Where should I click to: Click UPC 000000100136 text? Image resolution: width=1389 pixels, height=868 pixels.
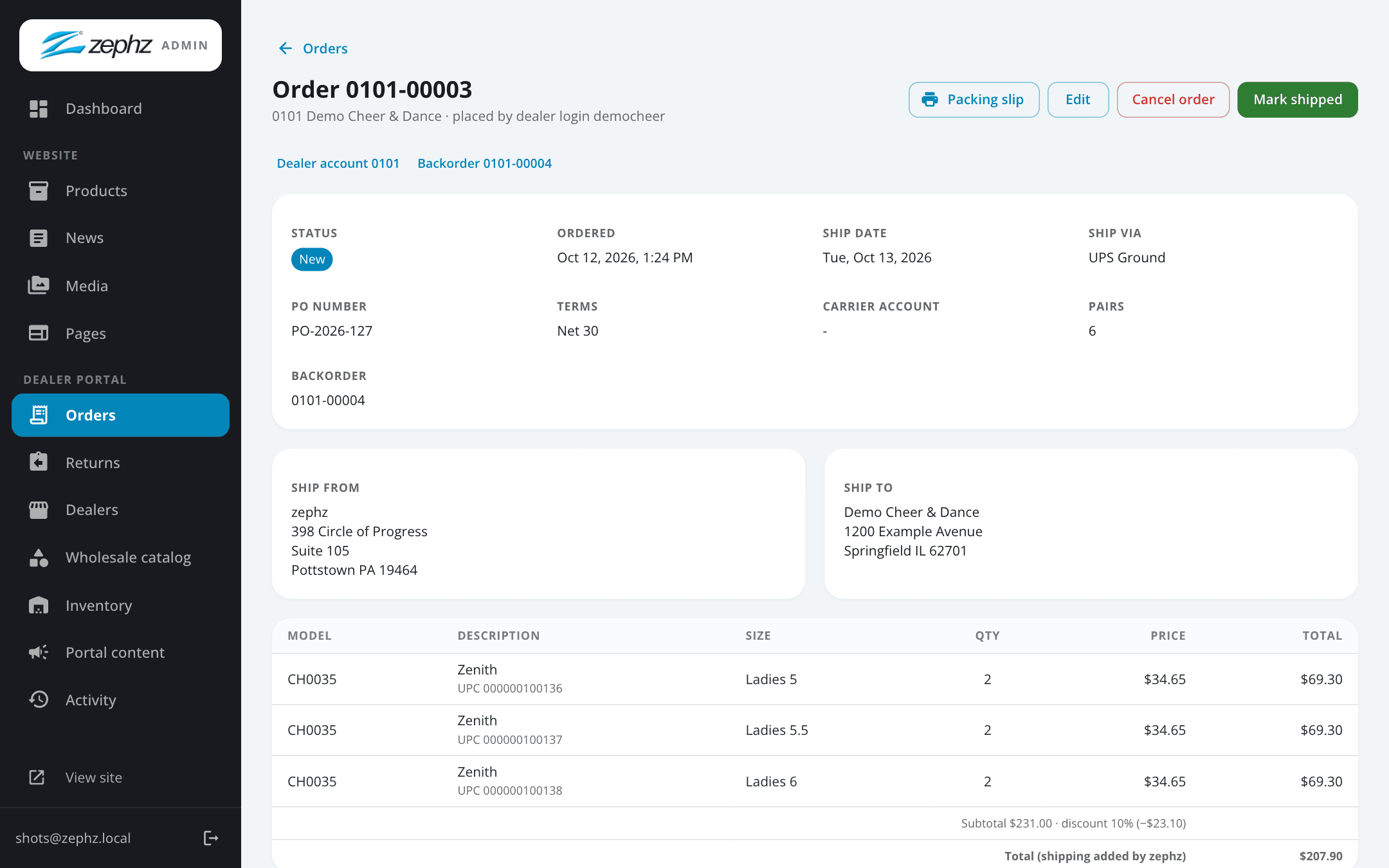click(510, 688)
